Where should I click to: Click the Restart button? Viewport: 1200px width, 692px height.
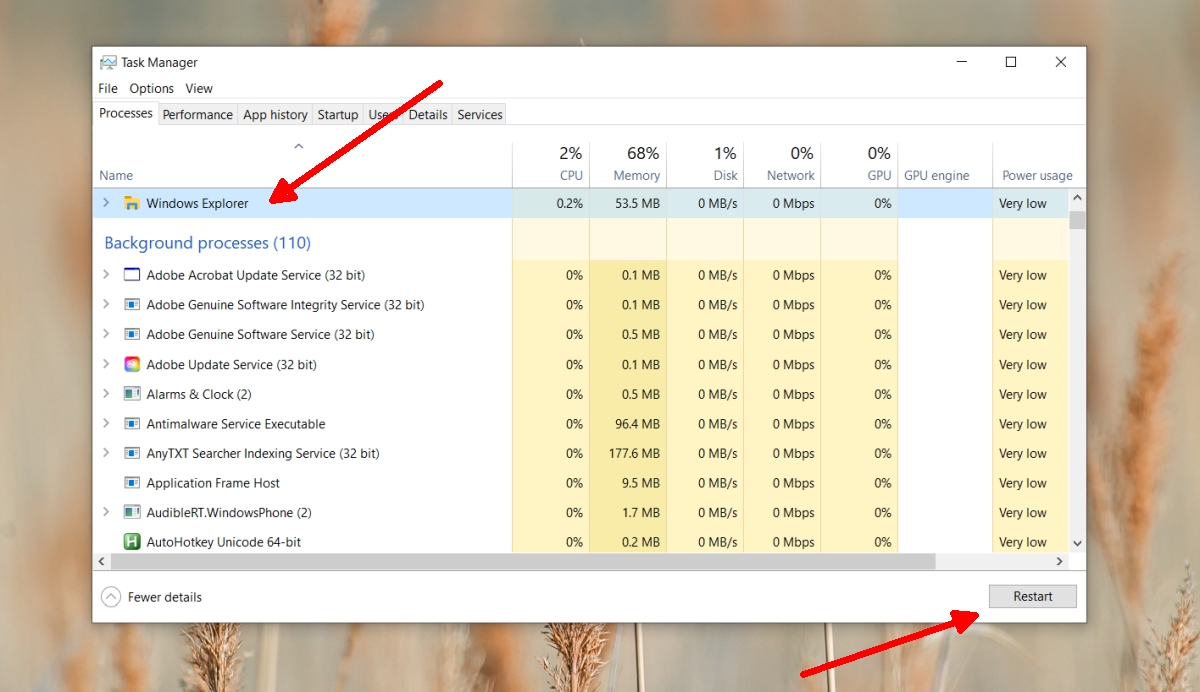pyautogui.click(x=1033, y=596)
